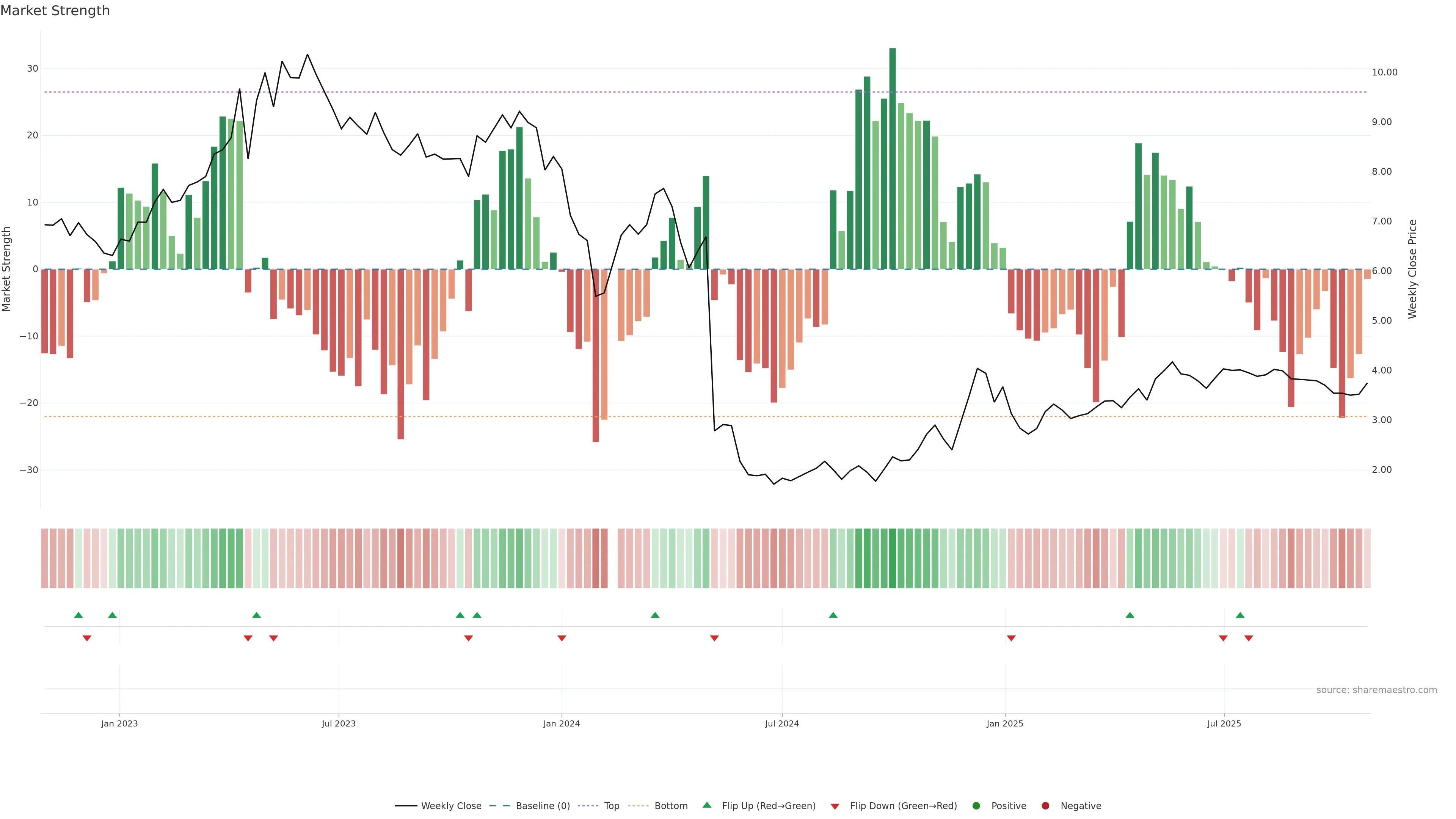
Task: Click the flip-down marker at Jan 2024
Action: (x=562, y=638)
